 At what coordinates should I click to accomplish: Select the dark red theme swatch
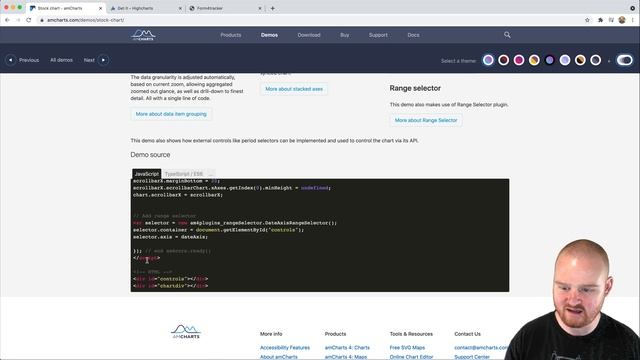point(504,60)
